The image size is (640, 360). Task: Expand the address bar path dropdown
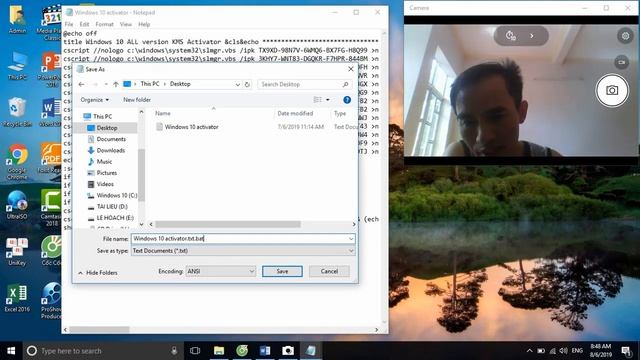(238, 84)
